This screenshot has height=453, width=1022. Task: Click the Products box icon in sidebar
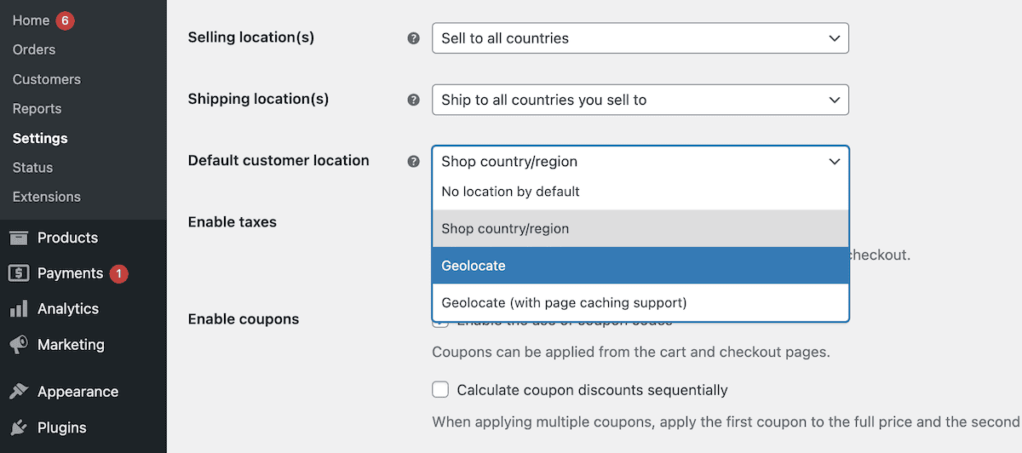pos(18,238)
